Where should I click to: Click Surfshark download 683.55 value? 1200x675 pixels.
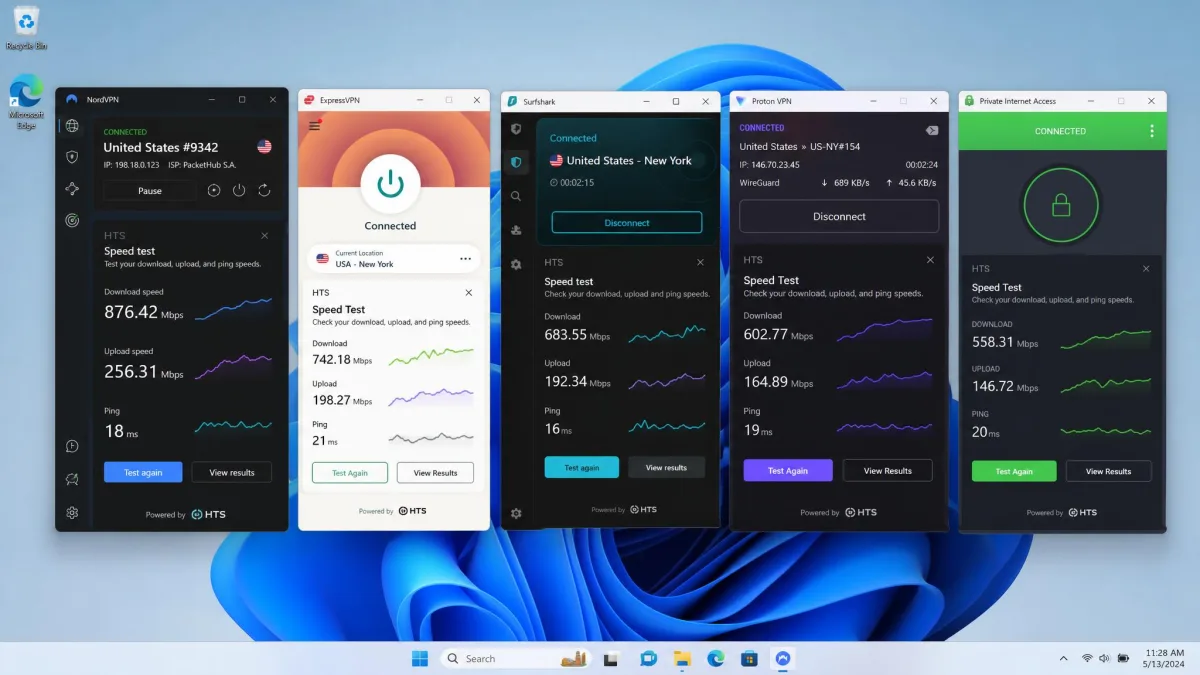pyautogui.click(x=565, y=335)
